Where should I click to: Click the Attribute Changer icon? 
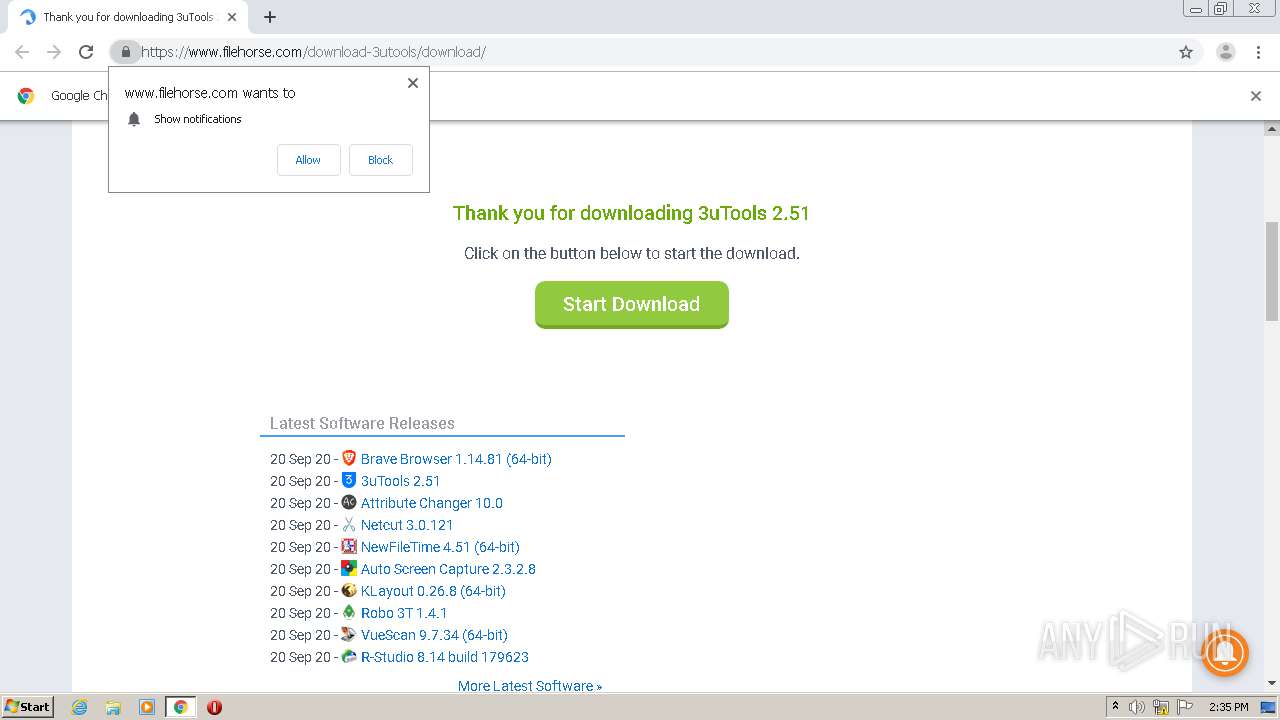[x=349, y=502]
